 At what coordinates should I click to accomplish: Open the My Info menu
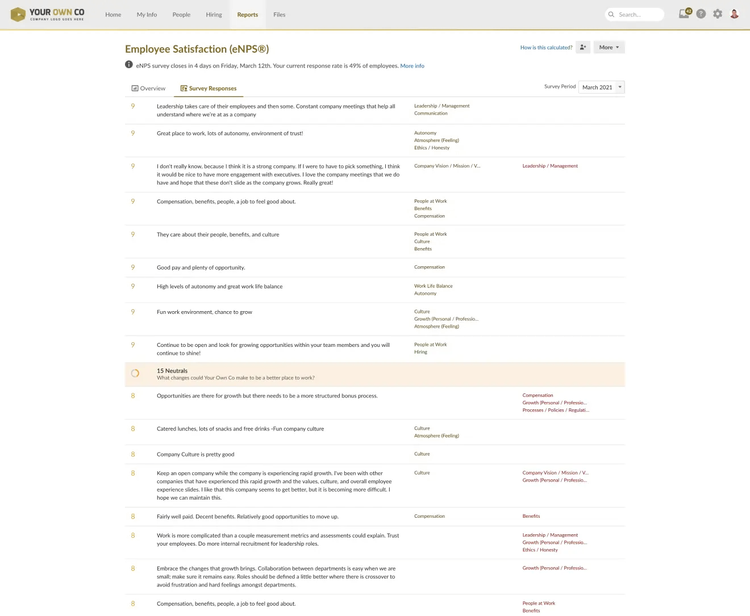coord(147,14)
